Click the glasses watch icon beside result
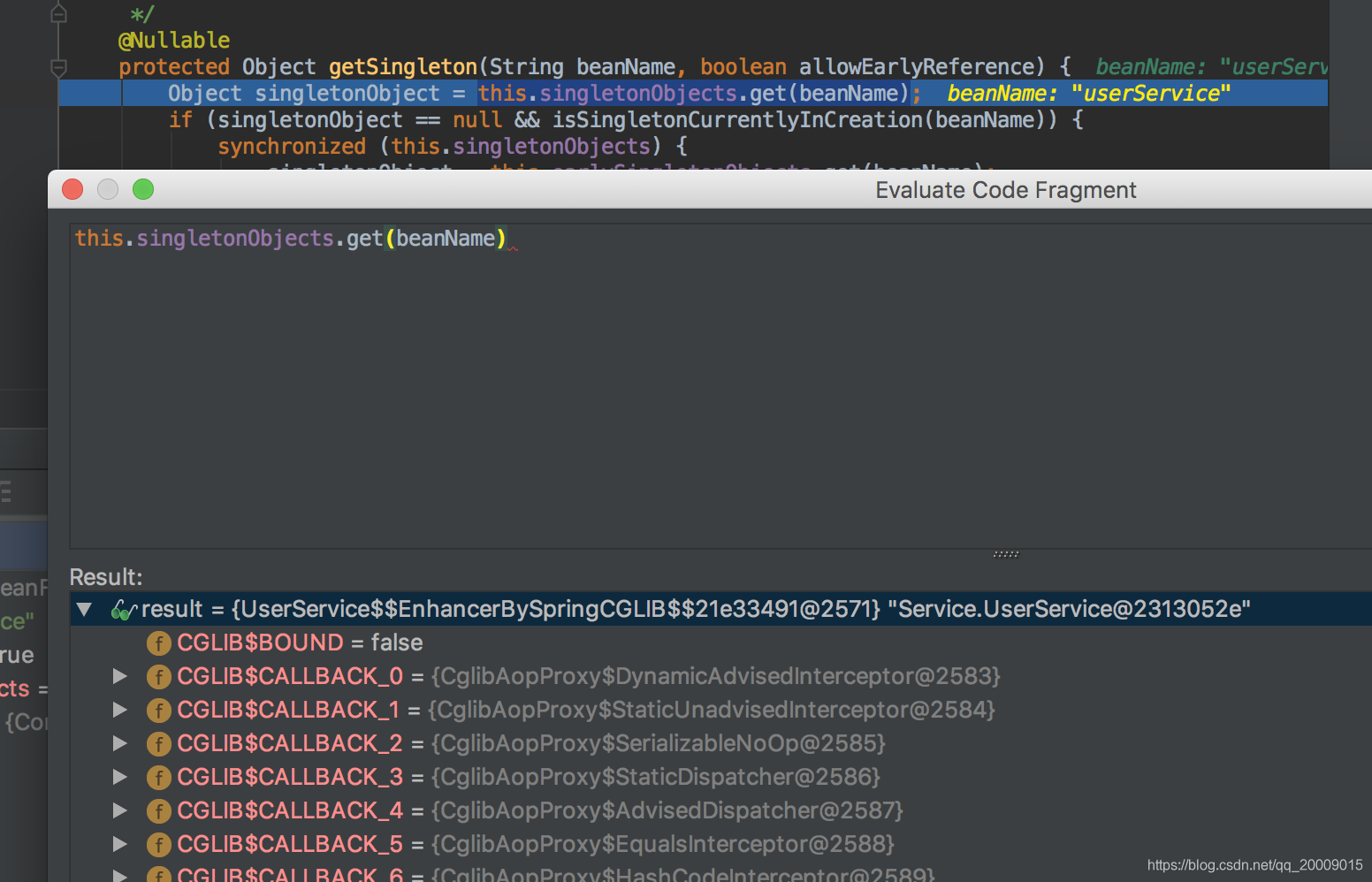 123,610
